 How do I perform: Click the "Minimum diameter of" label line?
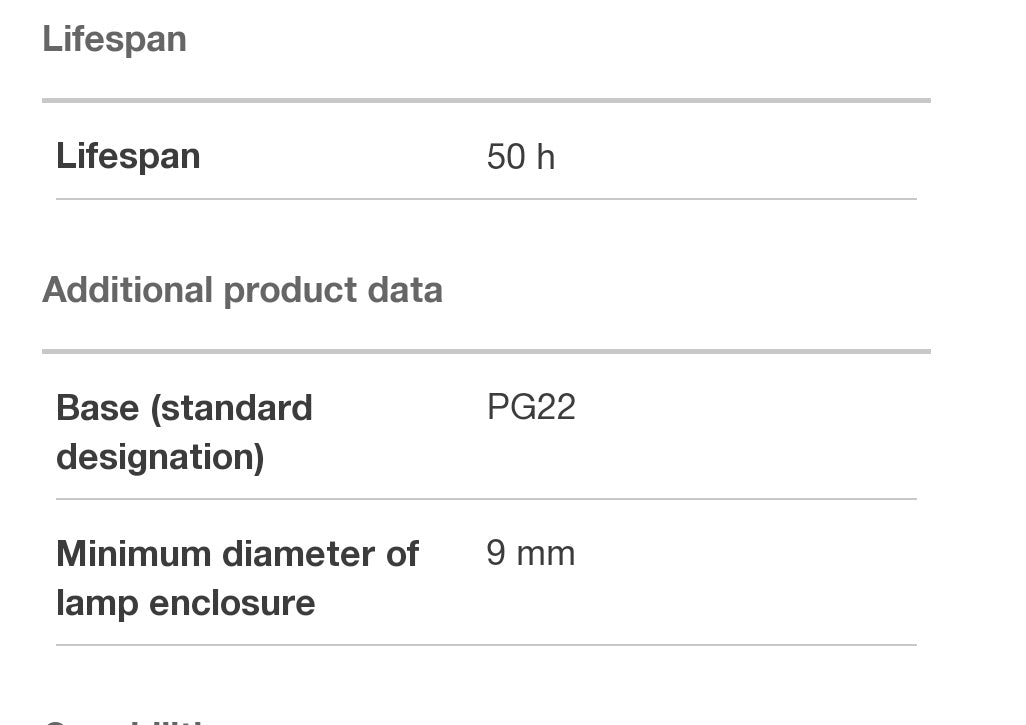(x=237, y=554)
